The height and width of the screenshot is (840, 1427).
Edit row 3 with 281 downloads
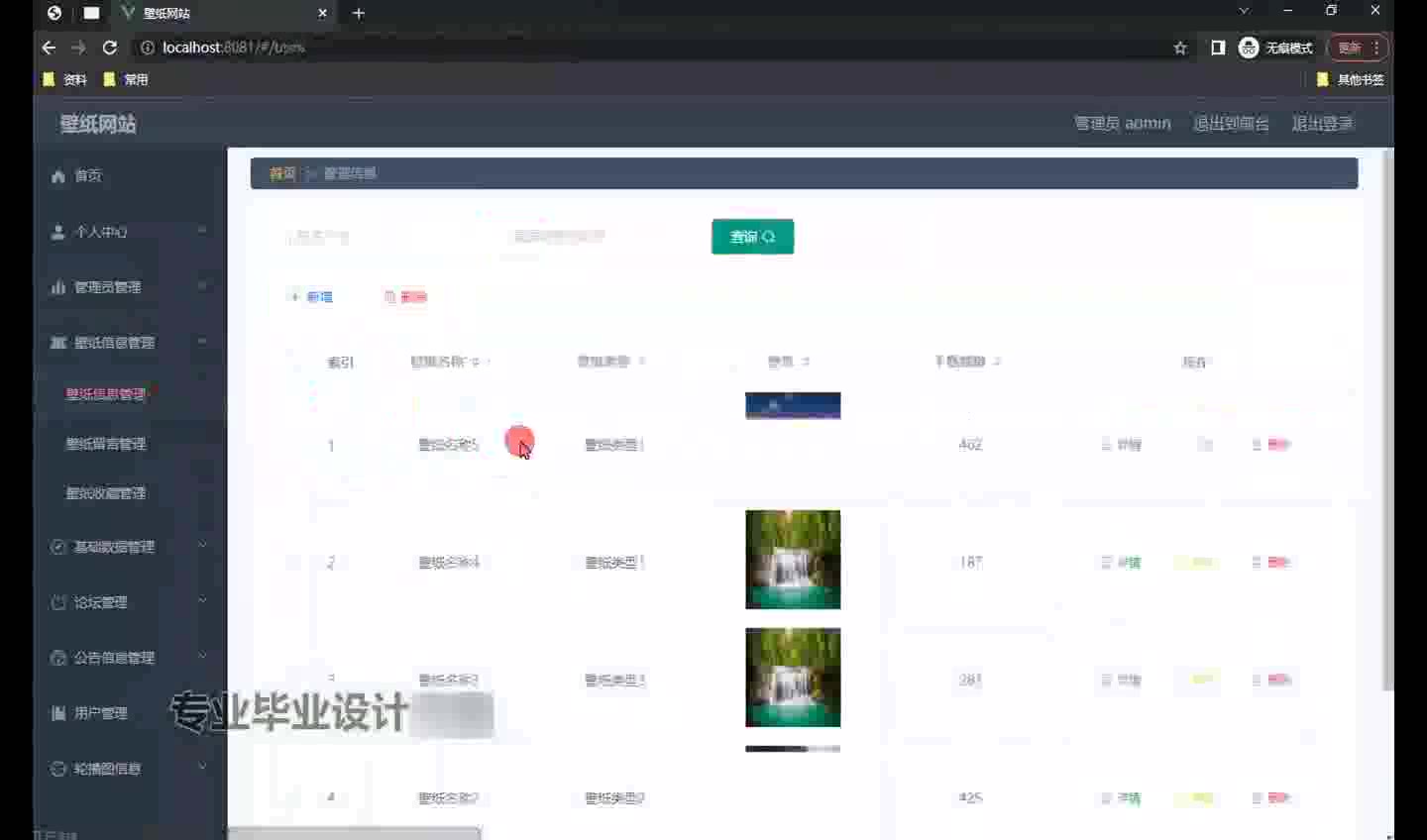(1196, 681)
